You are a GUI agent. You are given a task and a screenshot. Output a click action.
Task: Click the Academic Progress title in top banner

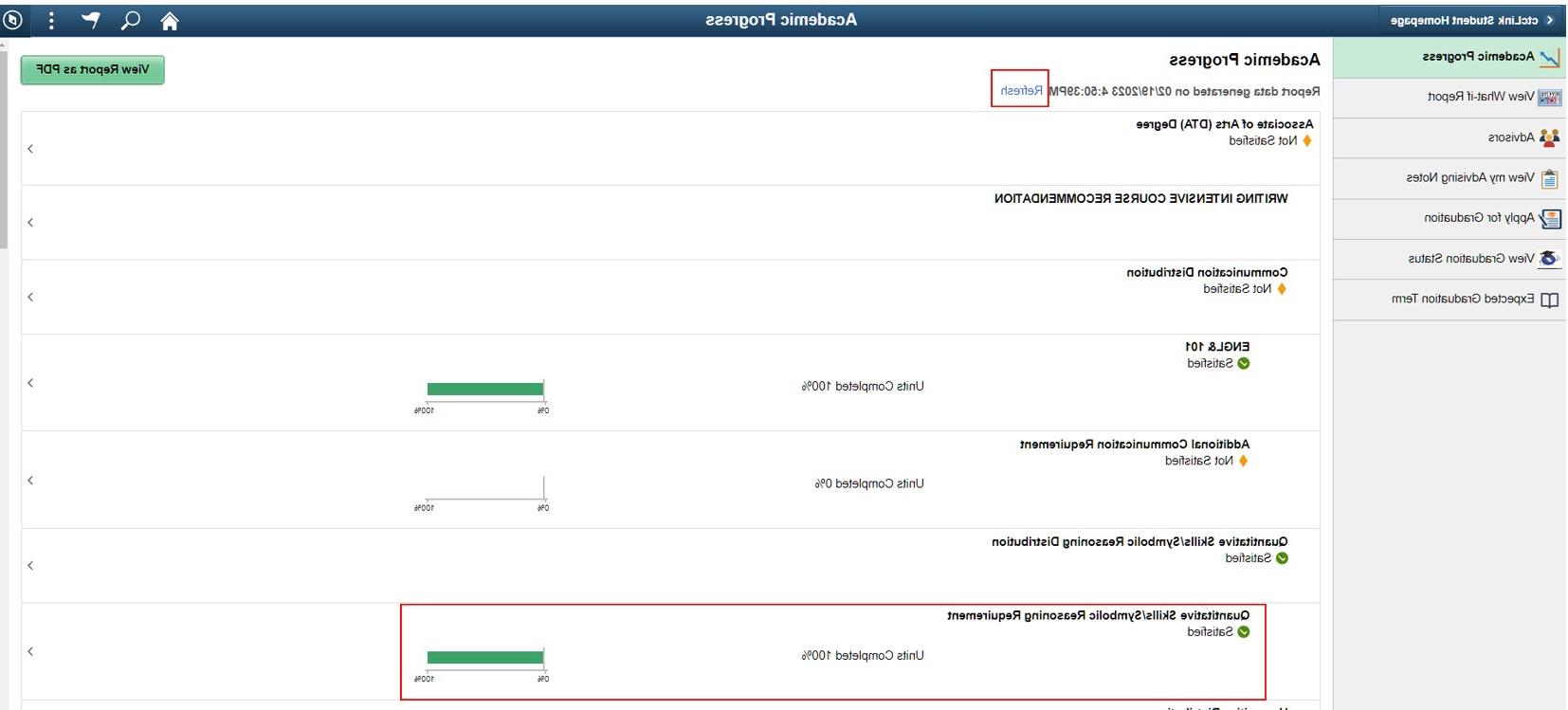click(x=781, y=20)
